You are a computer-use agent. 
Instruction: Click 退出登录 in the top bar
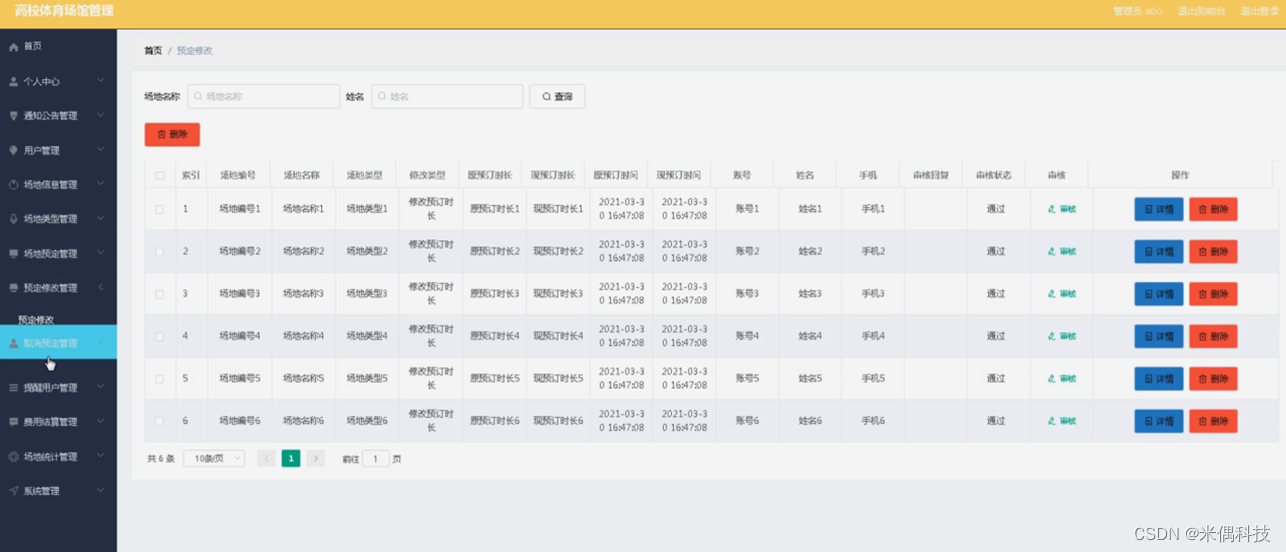tap(1259, 11)
